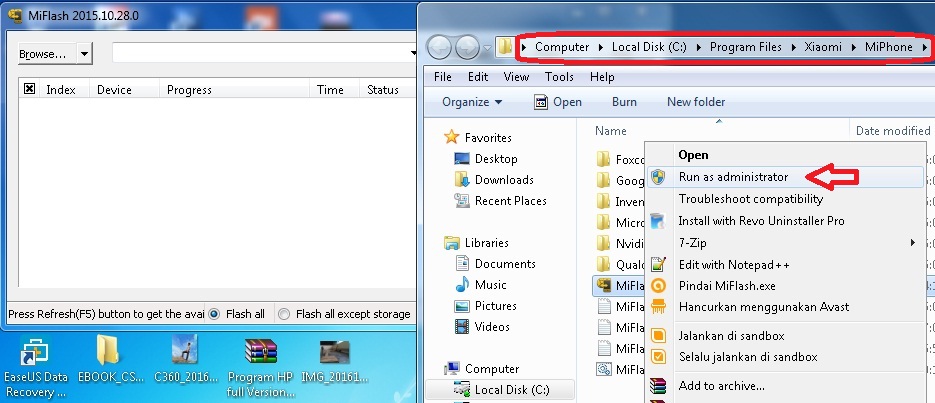The width and height of the screenshot is (935, 403).
Task: Click the Browse button in MiFlash
Action: coord(47,54)
